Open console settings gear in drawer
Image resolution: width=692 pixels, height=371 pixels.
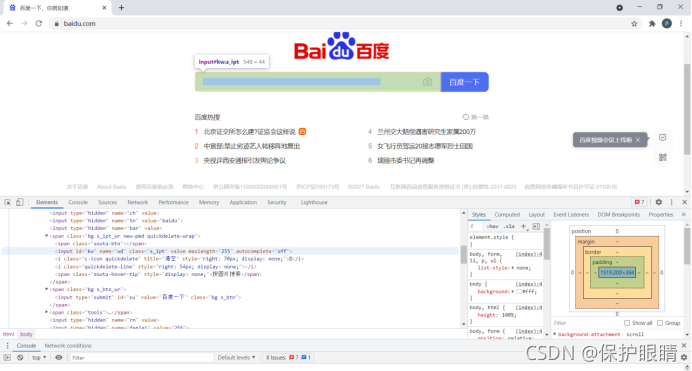pyautogui.click(x=684, y=357)
